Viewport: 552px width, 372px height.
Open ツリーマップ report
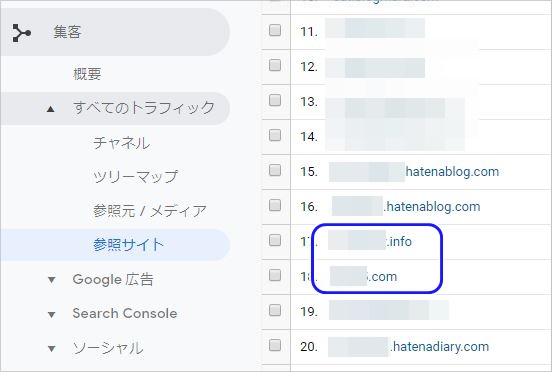click(x=136, y=177)
